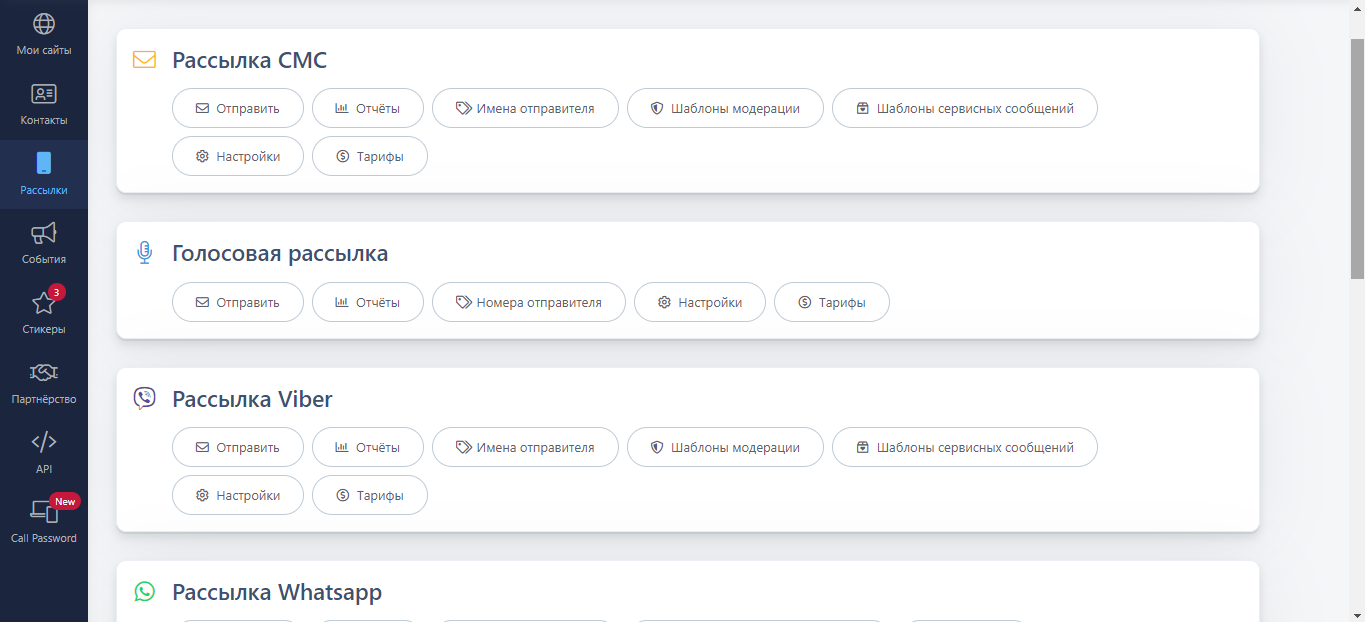Open Партнёрство handshake icon
This screenshot has height=622, width=1365.
click(x=44, y=373)
